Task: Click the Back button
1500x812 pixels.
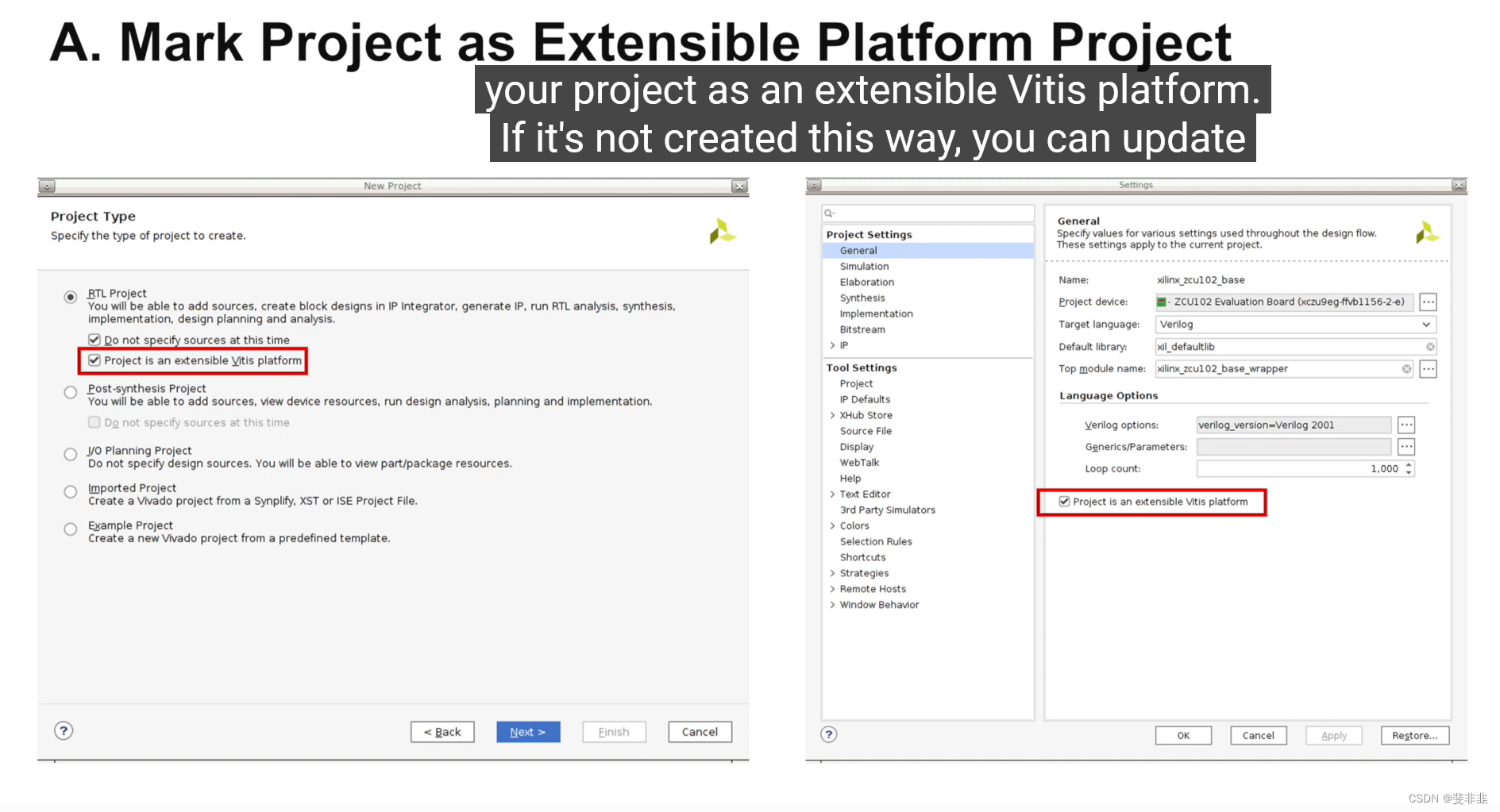Action: (442, 732)
